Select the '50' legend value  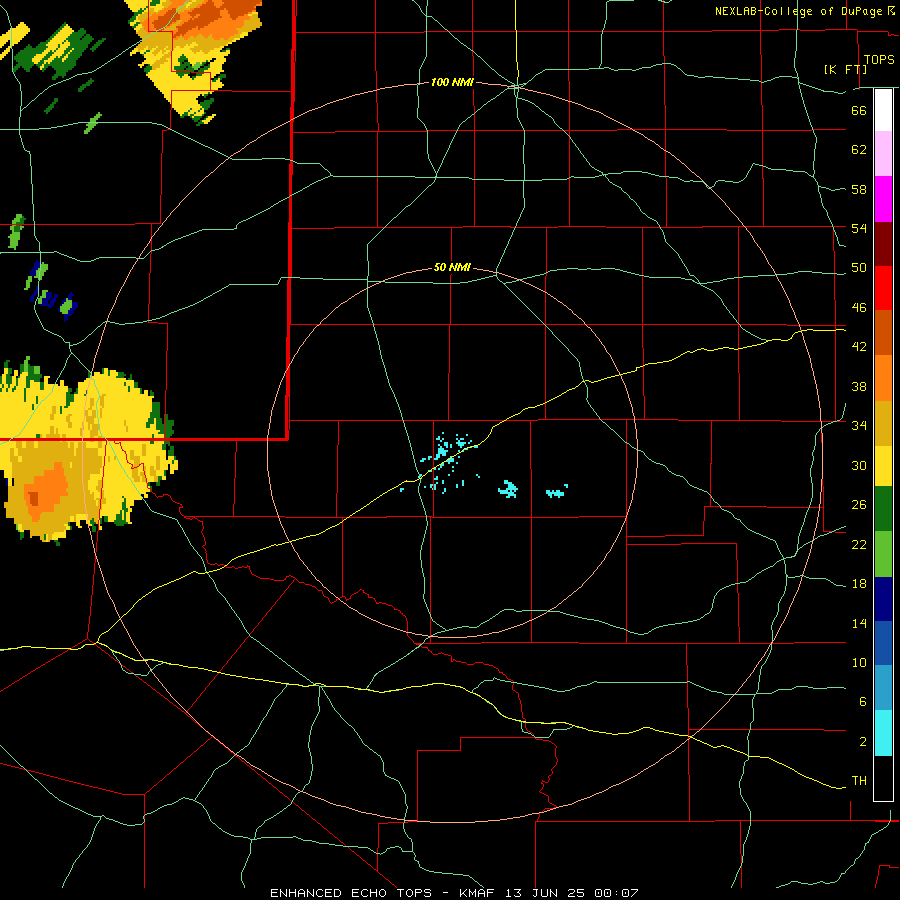[859, 268]
